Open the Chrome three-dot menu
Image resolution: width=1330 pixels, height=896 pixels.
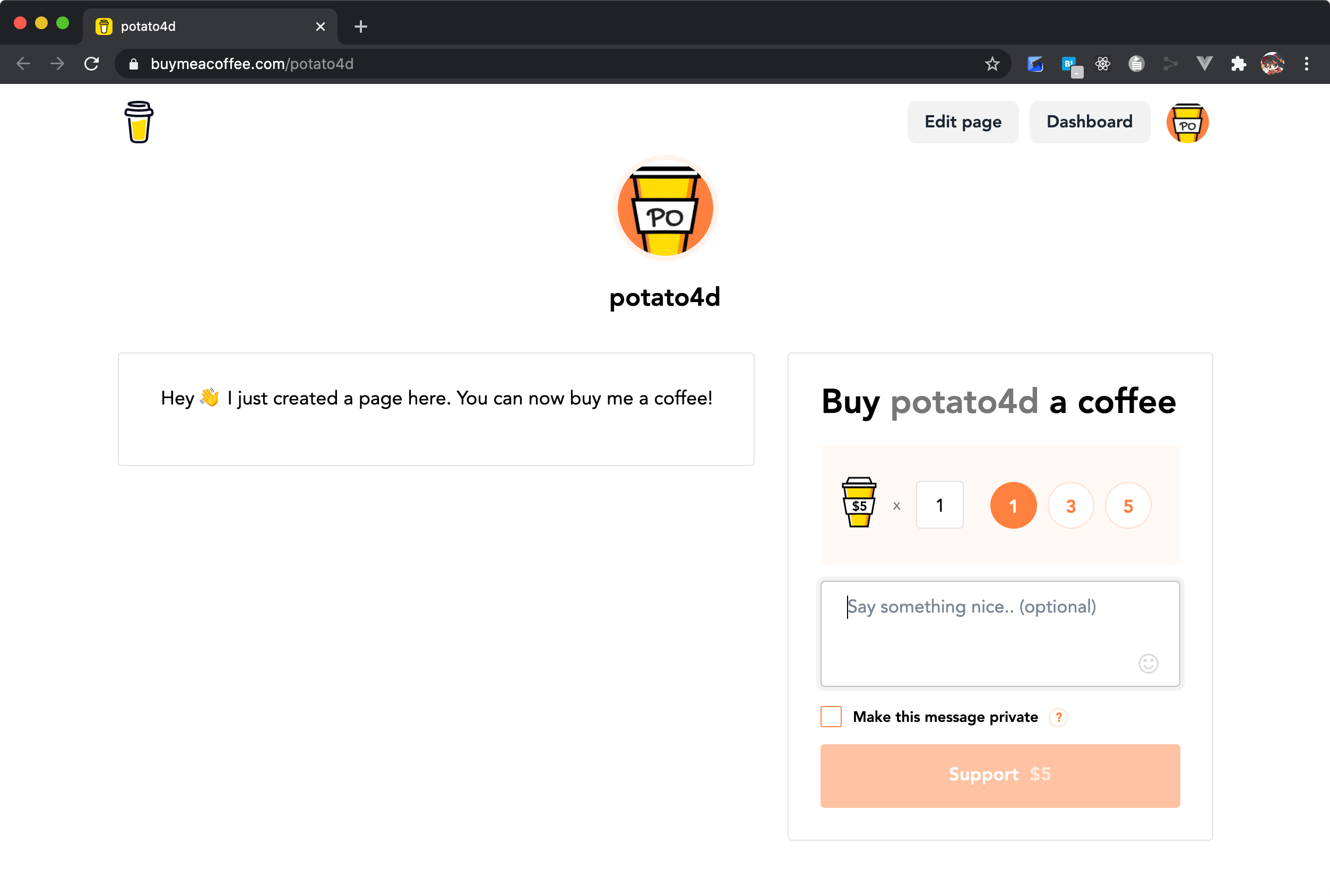(1306, 64)
